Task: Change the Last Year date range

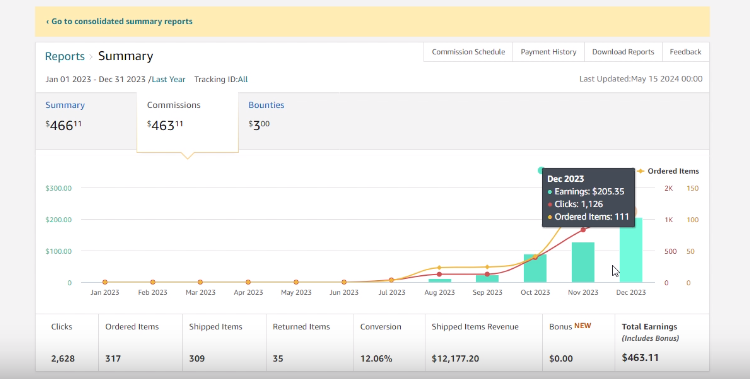Action: pos(168,79)
